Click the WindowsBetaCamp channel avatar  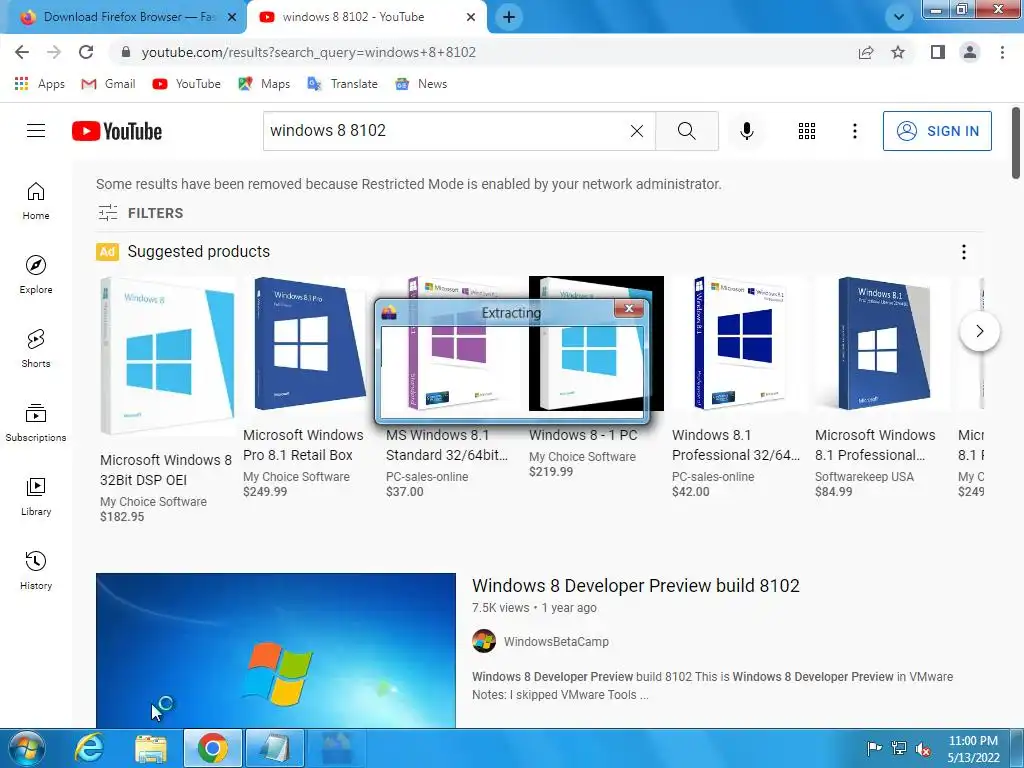coord(484,641)
